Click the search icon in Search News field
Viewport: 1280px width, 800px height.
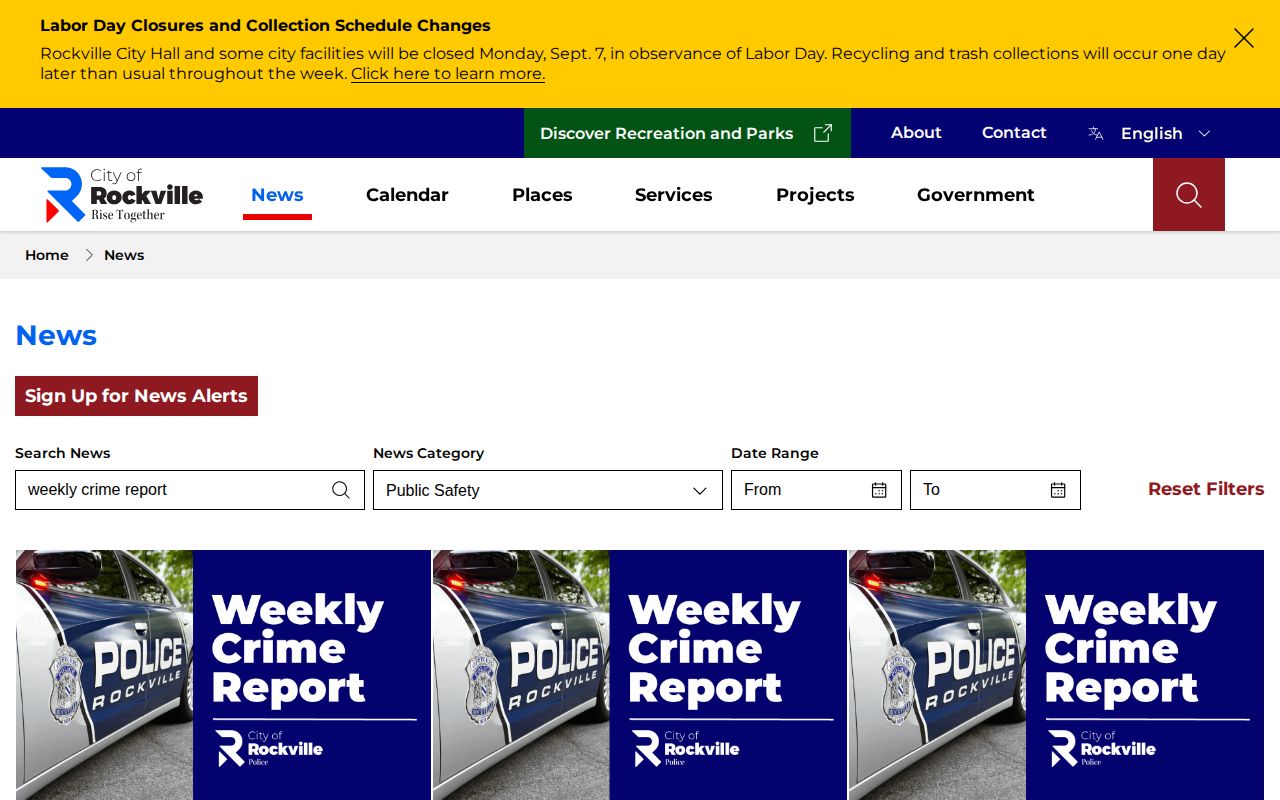341,490
